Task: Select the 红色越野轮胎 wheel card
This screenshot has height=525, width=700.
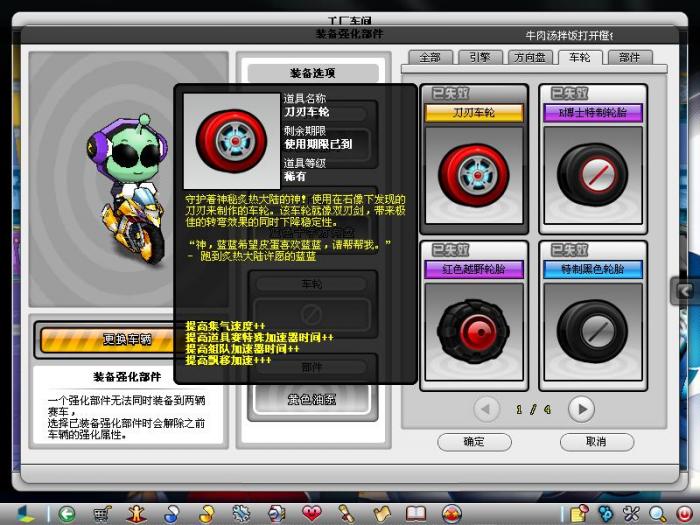Action: coord(474,316)
